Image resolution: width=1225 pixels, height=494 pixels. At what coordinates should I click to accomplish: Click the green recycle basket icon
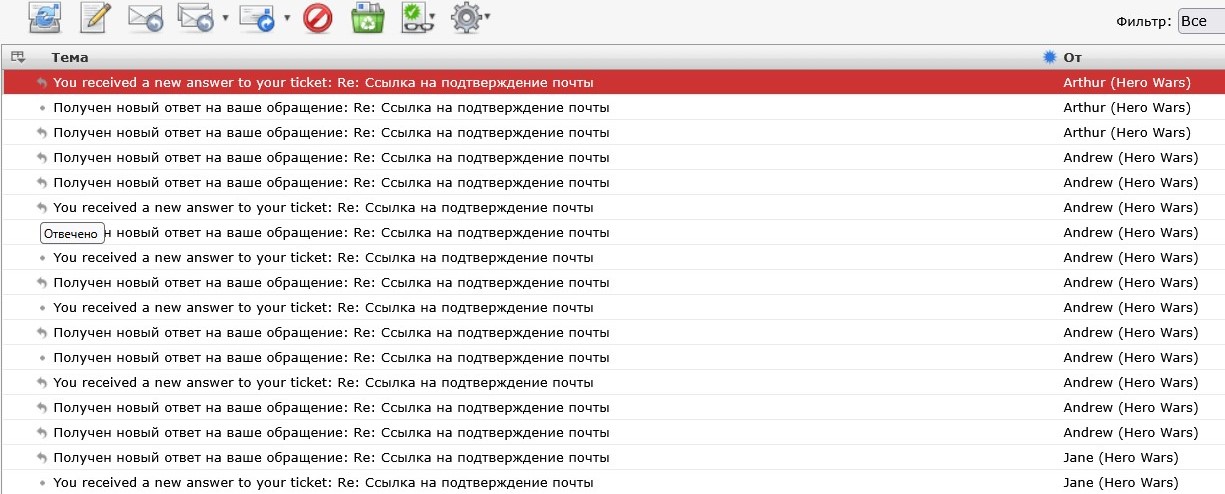367,18
